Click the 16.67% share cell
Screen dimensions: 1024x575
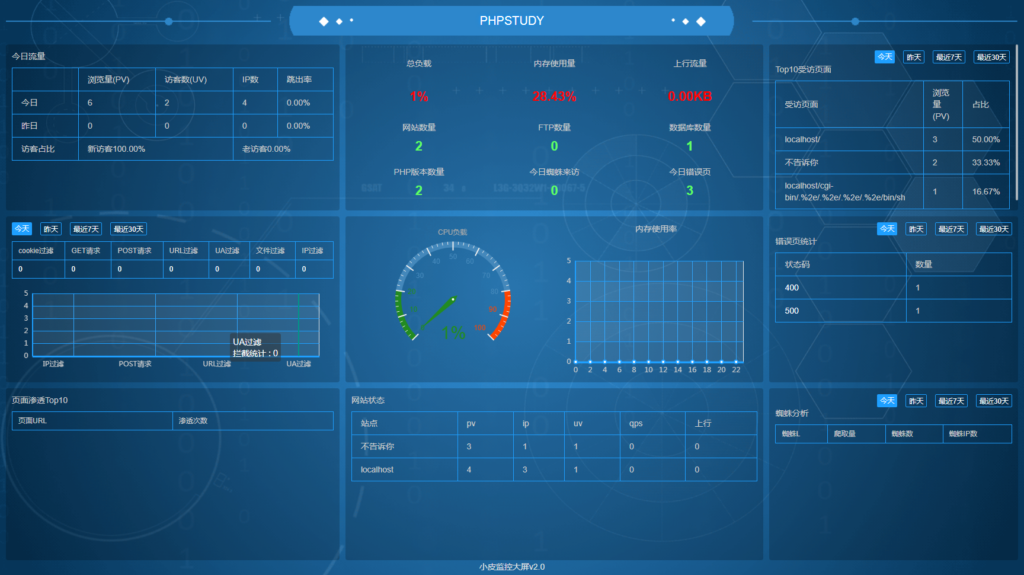(x=985, y=191)
